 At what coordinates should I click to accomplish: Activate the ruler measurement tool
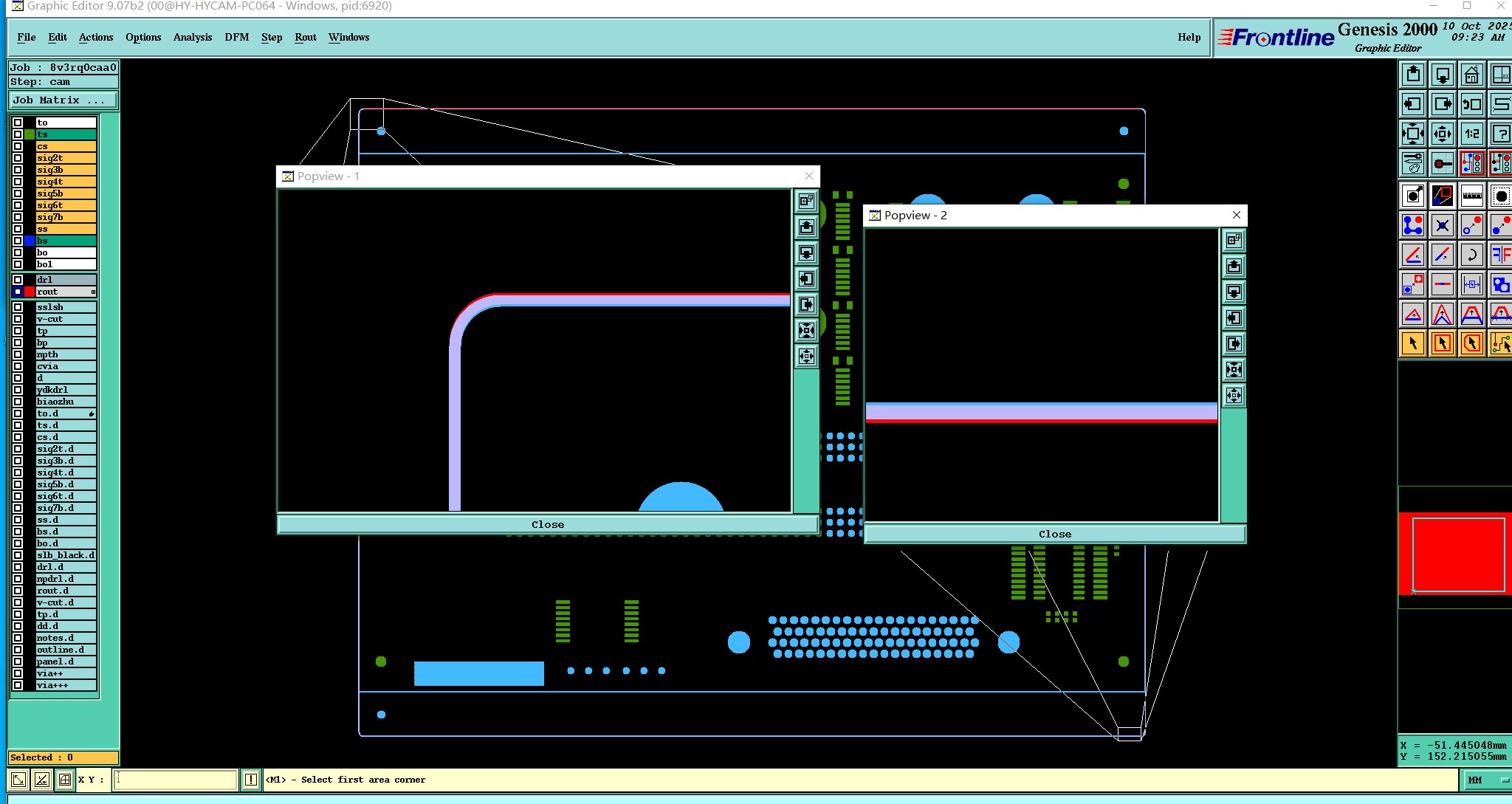(x=1471, y=196)
